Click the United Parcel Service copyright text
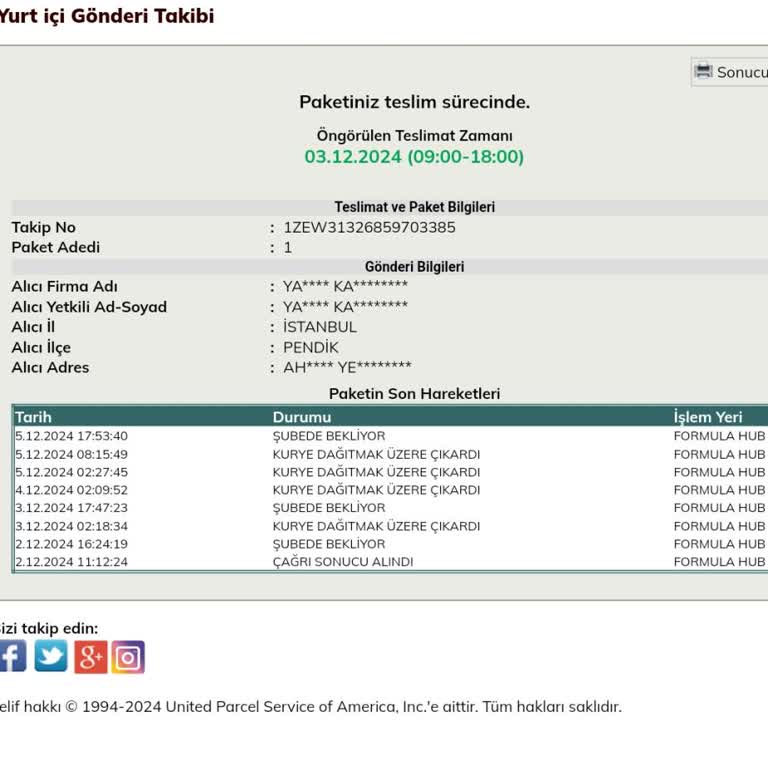This screenshot has width=768, height=768. (x=311, y=707)
